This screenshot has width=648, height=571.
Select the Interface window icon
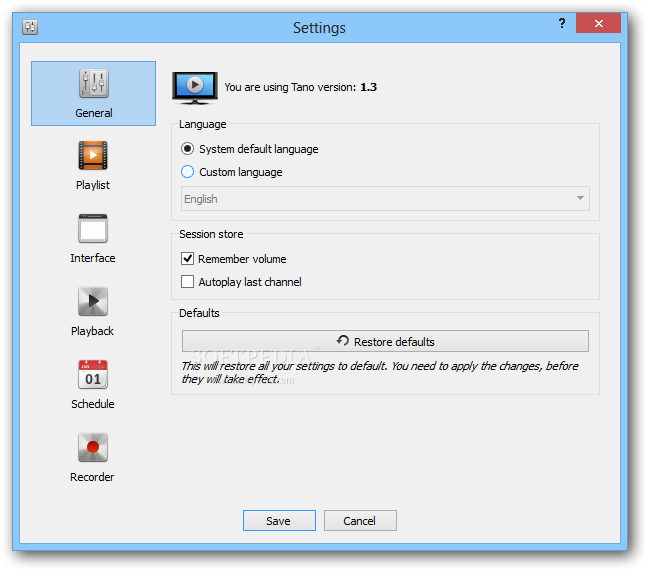tap(93, 228)
